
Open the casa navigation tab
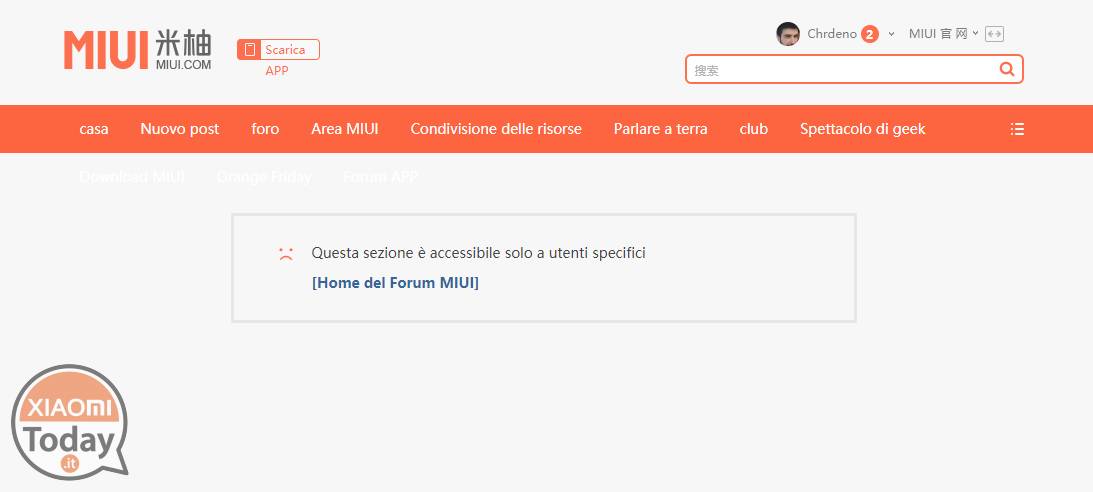pos(94,129)
